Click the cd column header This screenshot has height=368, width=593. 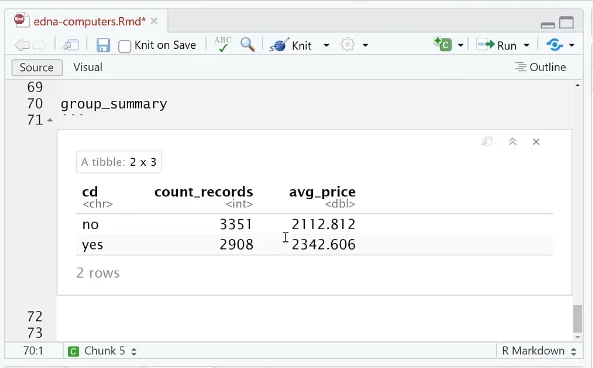[x=90, y=192]
